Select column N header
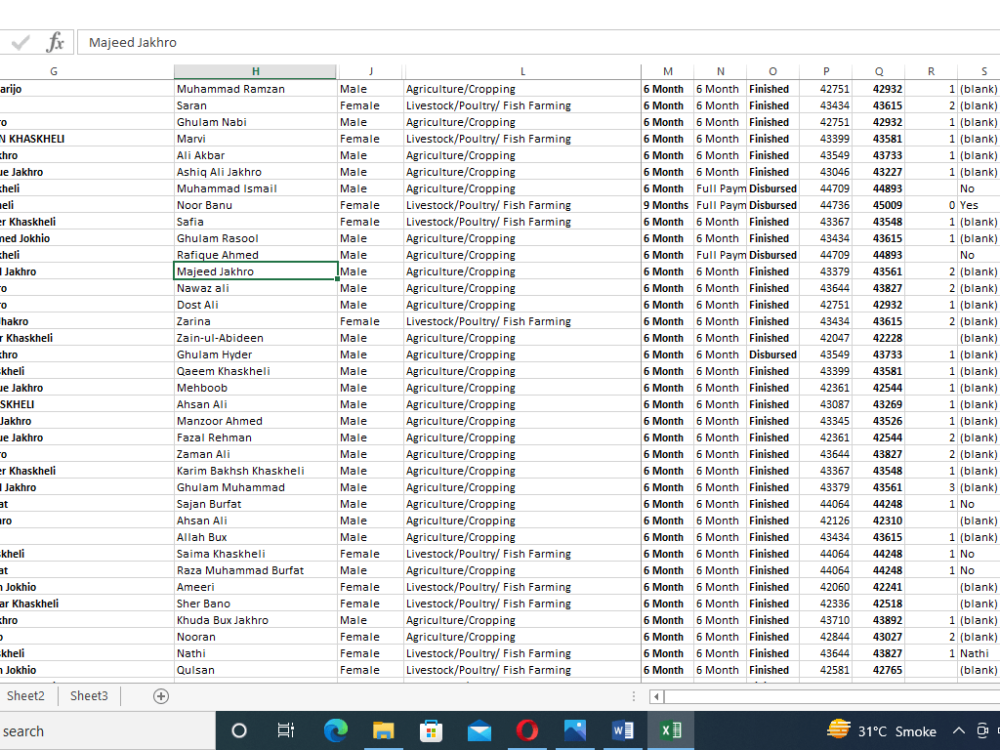 click(721, 71)
